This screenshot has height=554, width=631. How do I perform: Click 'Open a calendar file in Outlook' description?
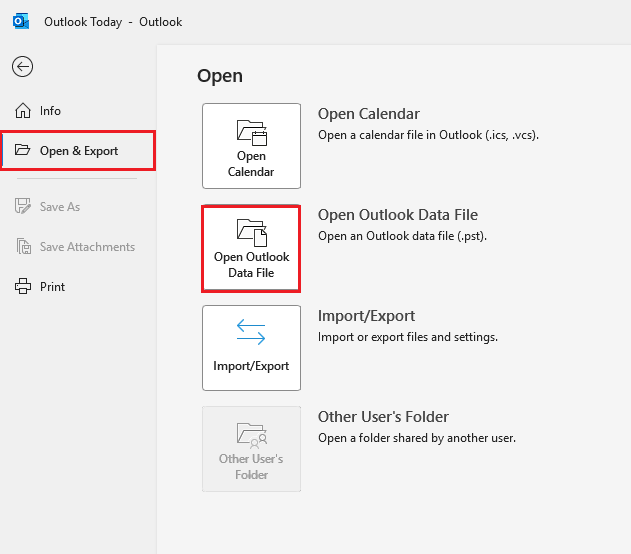[428, 135]
